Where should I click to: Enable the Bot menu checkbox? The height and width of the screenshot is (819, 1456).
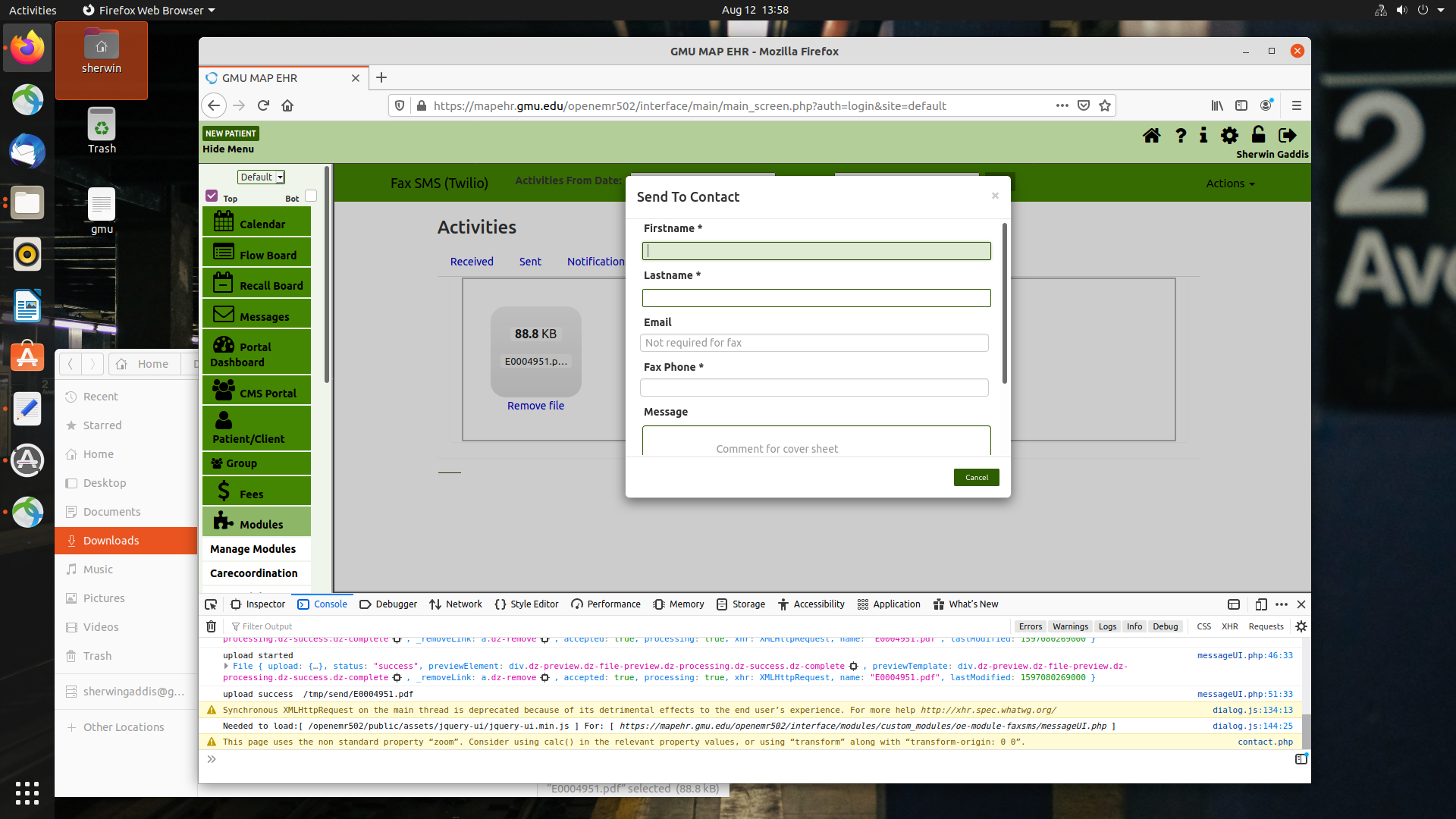[x=310, y=196]
